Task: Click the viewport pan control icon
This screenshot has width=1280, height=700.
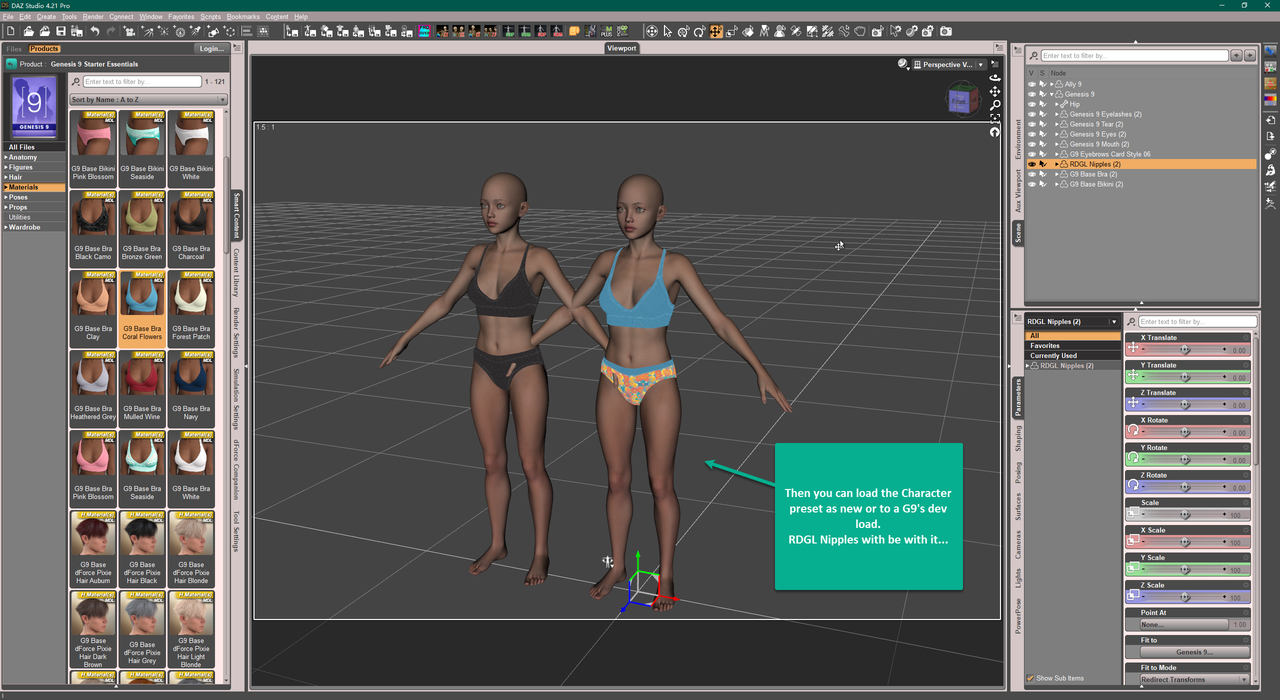Action: (x=995, y=91)
